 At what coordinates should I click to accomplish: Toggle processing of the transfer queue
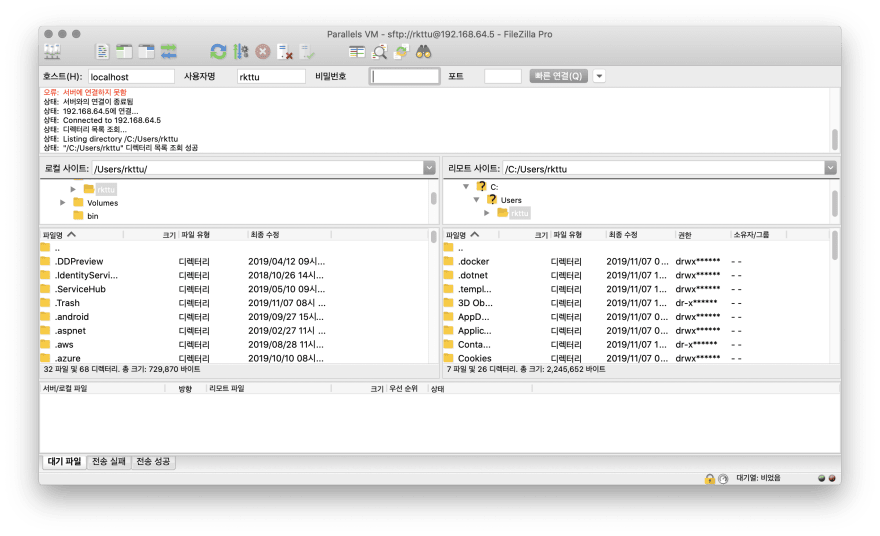(x=241, y=52)
